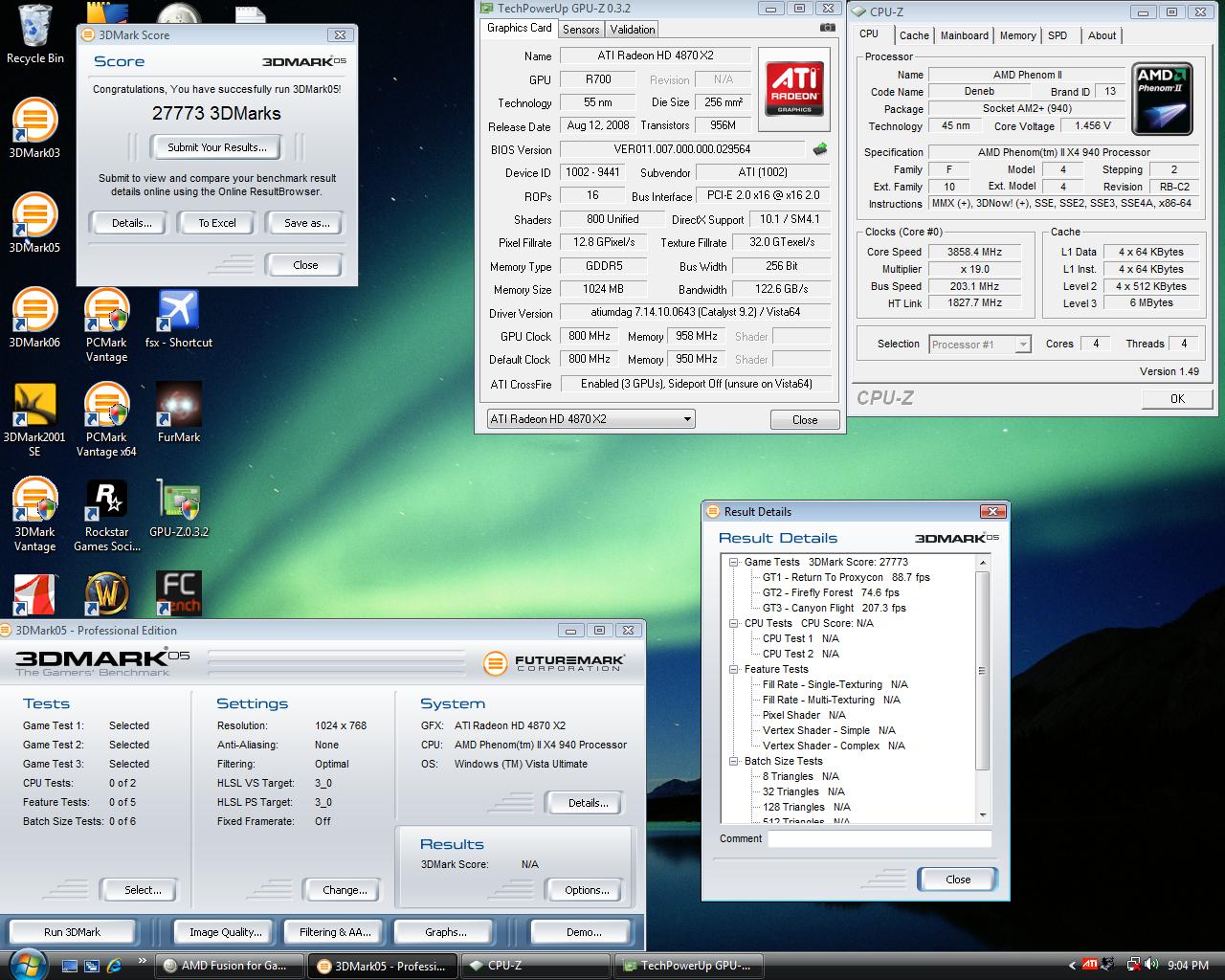Switch to the Memory tab in CPU-Z
The height and width of the screenshot is (980, 1225).
[1017, 35]
